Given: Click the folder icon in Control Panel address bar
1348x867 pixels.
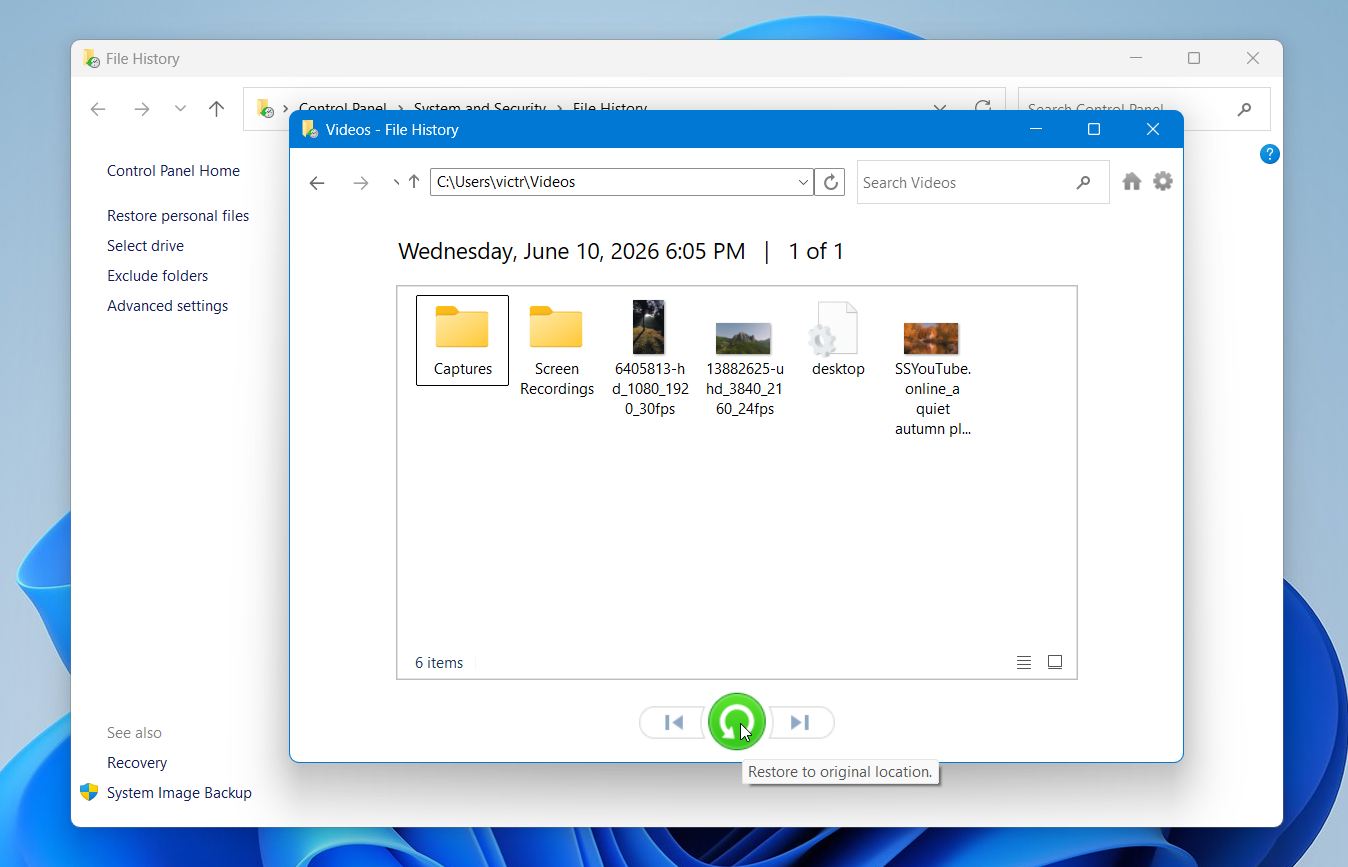Looking at the screenshot, I should point(265,108).
